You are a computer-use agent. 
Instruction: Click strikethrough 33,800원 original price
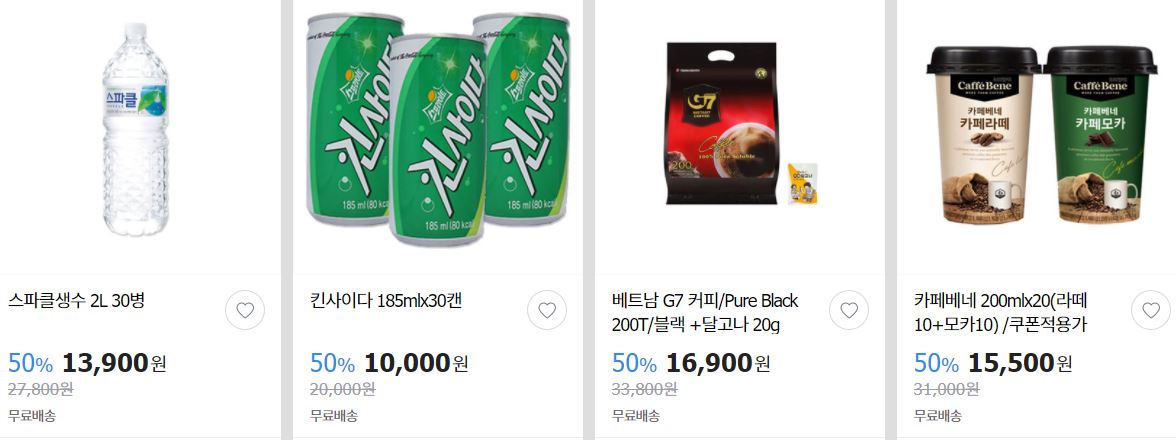[x=644, y=389]
